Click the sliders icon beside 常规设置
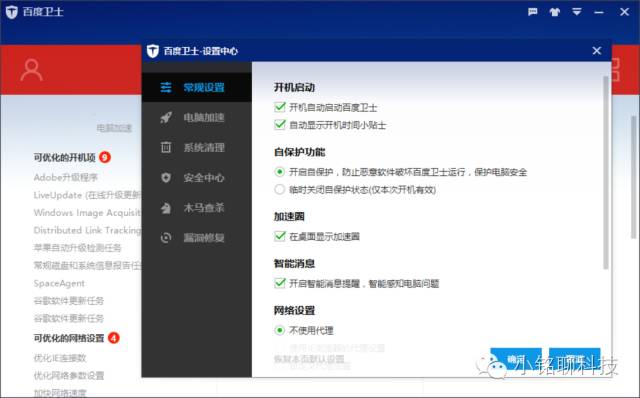The image size is (640, 398). (x=166, y=87)
